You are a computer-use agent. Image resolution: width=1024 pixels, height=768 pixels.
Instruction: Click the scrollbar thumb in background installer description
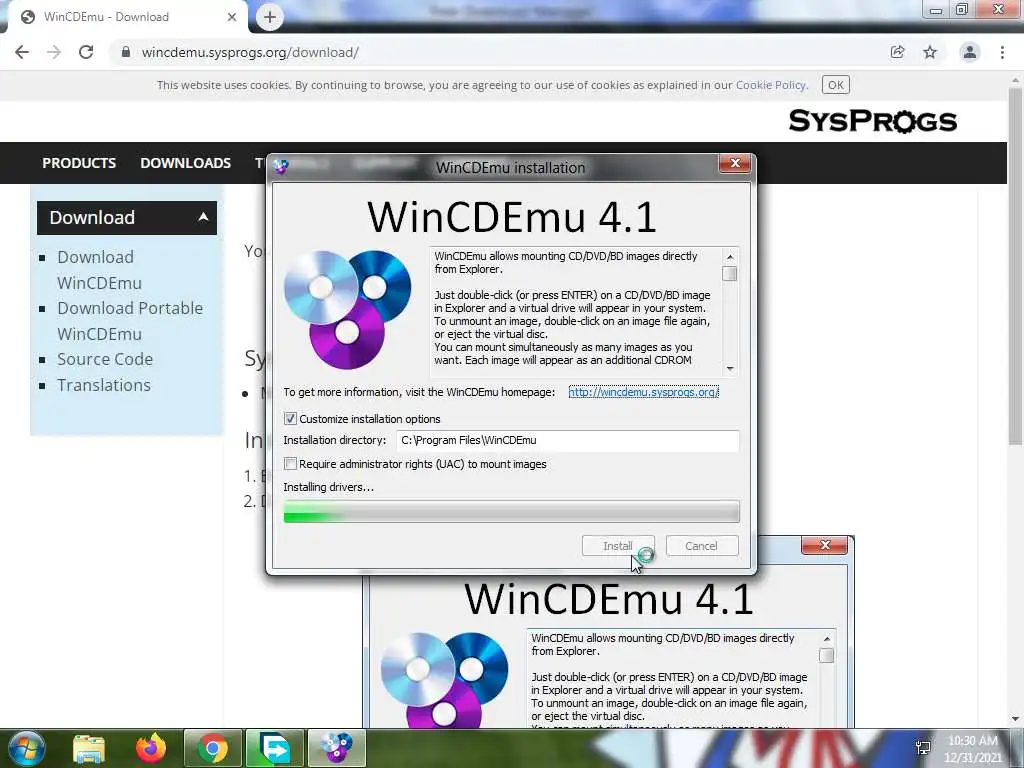coord(826,655)
